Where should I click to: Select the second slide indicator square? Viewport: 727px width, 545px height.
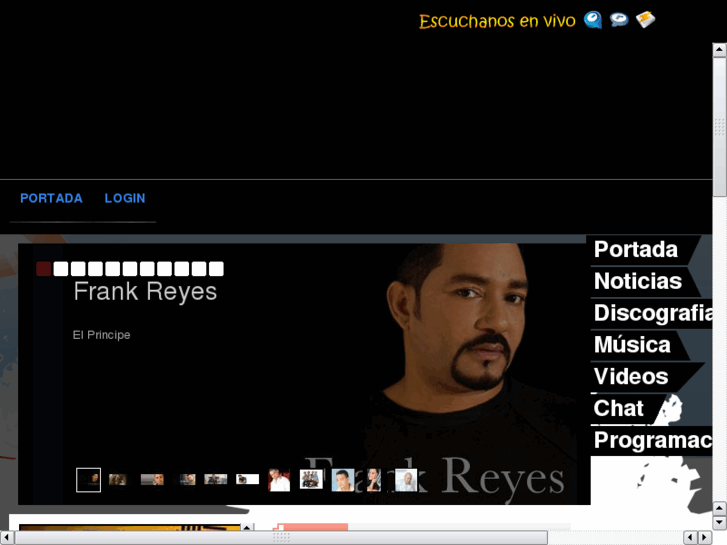coord(61,269)
